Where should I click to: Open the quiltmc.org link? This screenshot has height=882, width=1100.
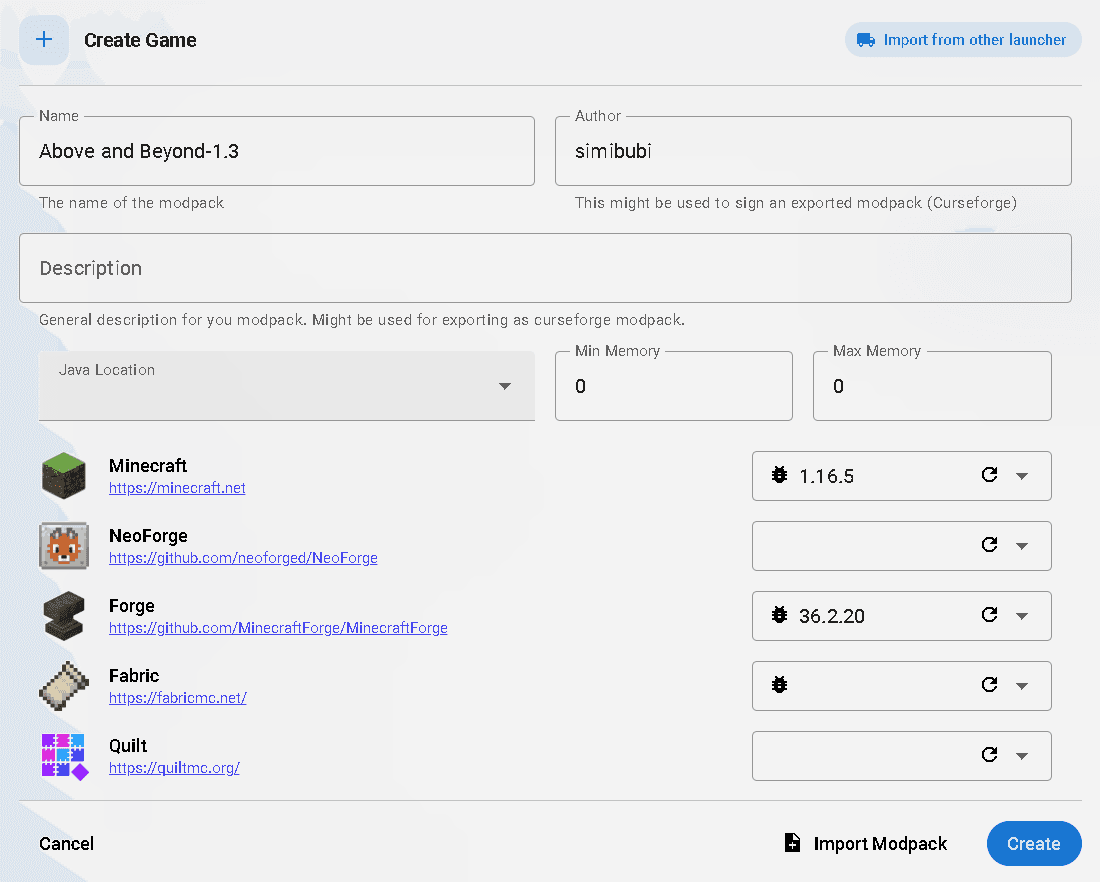pos(174,768)
